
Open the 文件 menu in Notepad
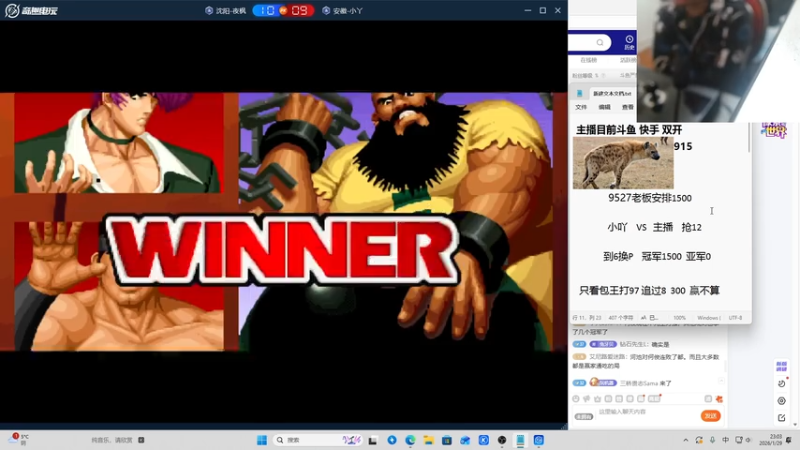coord(581,107)
